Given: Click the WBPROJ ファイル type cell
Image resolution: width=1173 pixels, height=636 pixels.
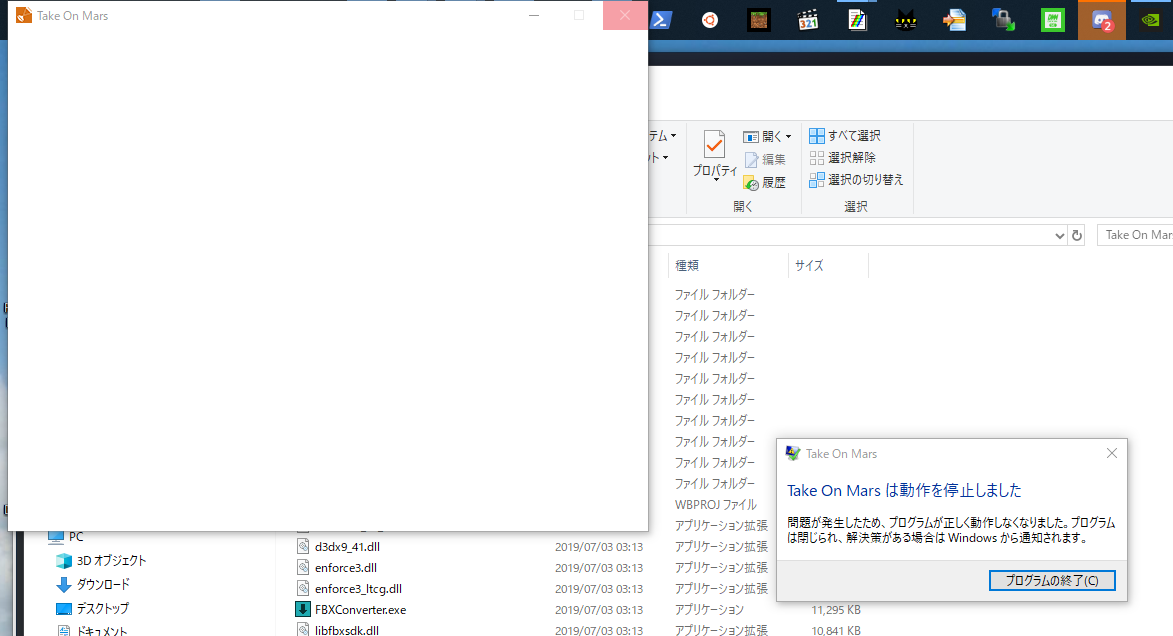Looking at the screenshot, I should pyautogui.click(x=715, y=505).
